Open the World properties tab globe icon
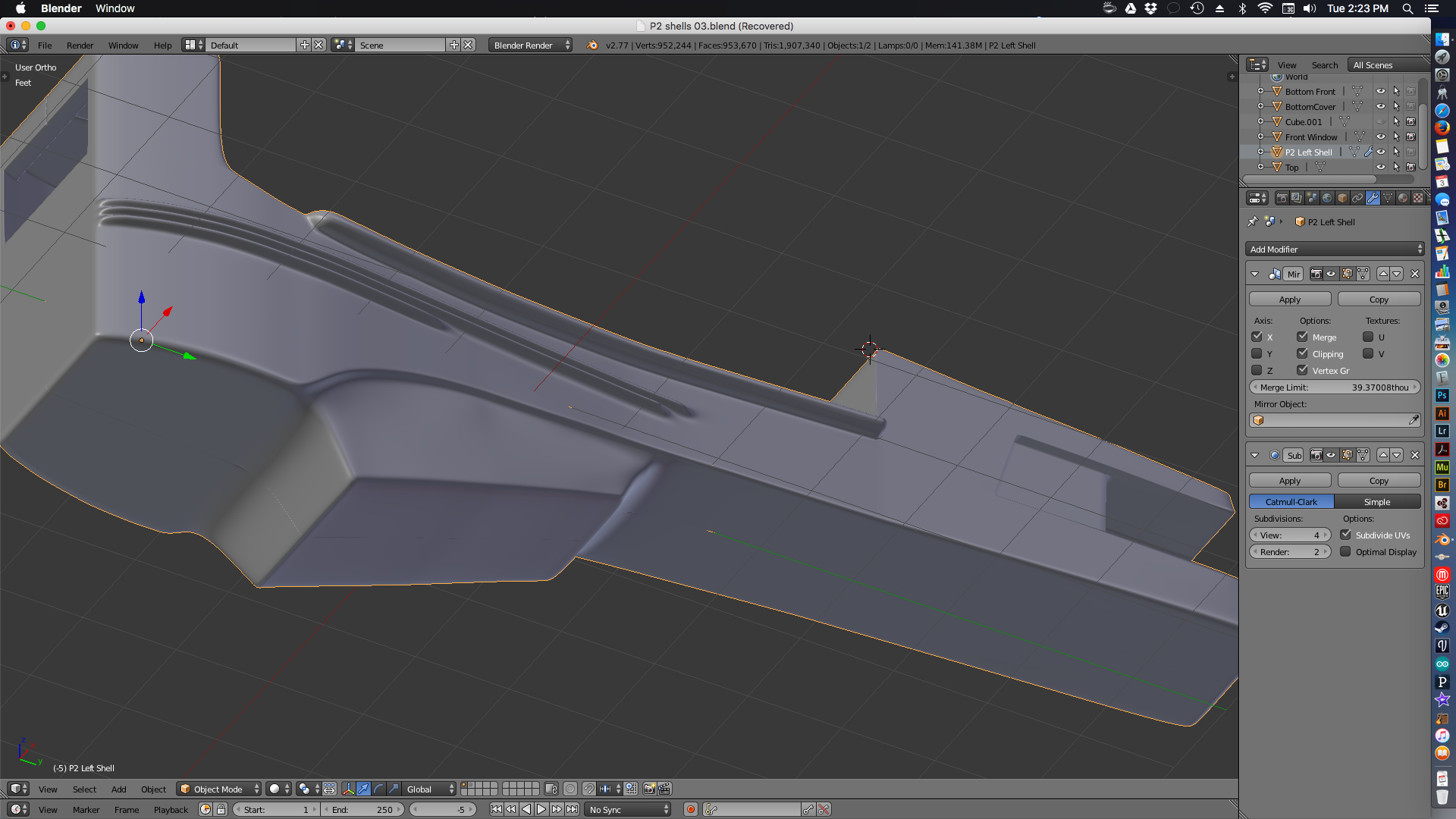This screenshot has height=819, width=1456. pos(1327,198)
